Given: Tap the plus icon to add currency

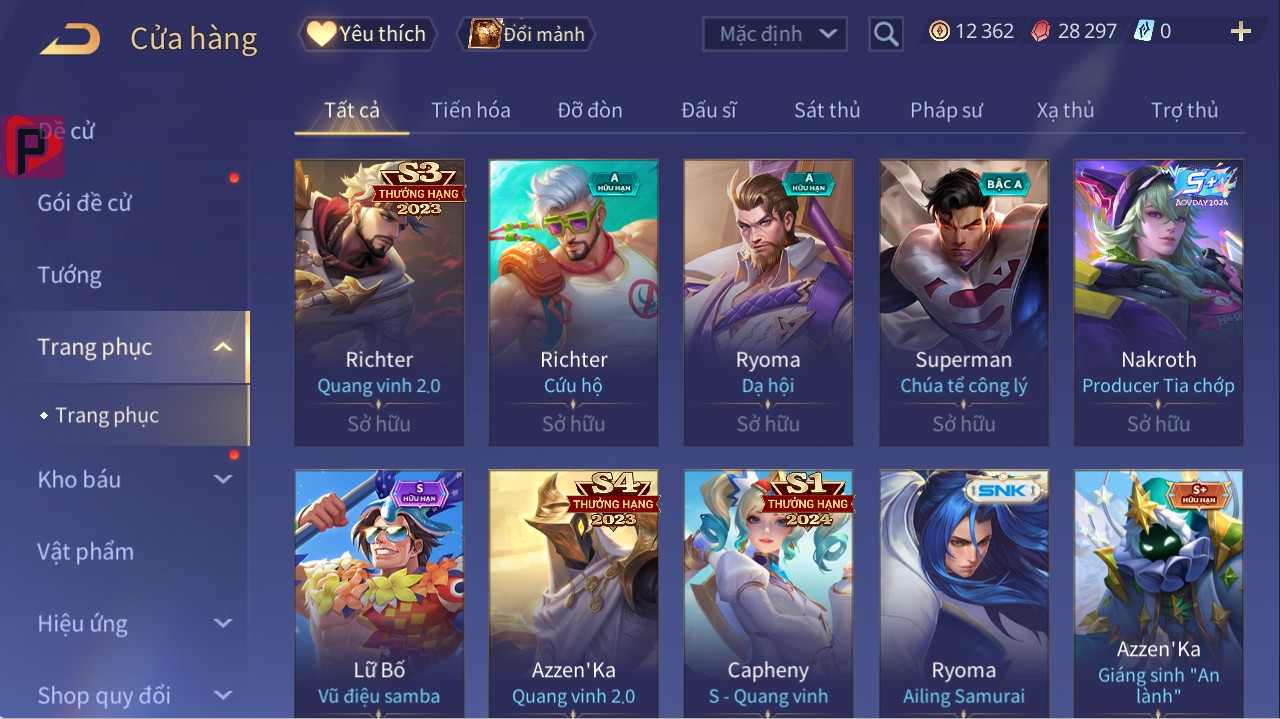Looking at the screenshot, I should tap(1241, 32).
